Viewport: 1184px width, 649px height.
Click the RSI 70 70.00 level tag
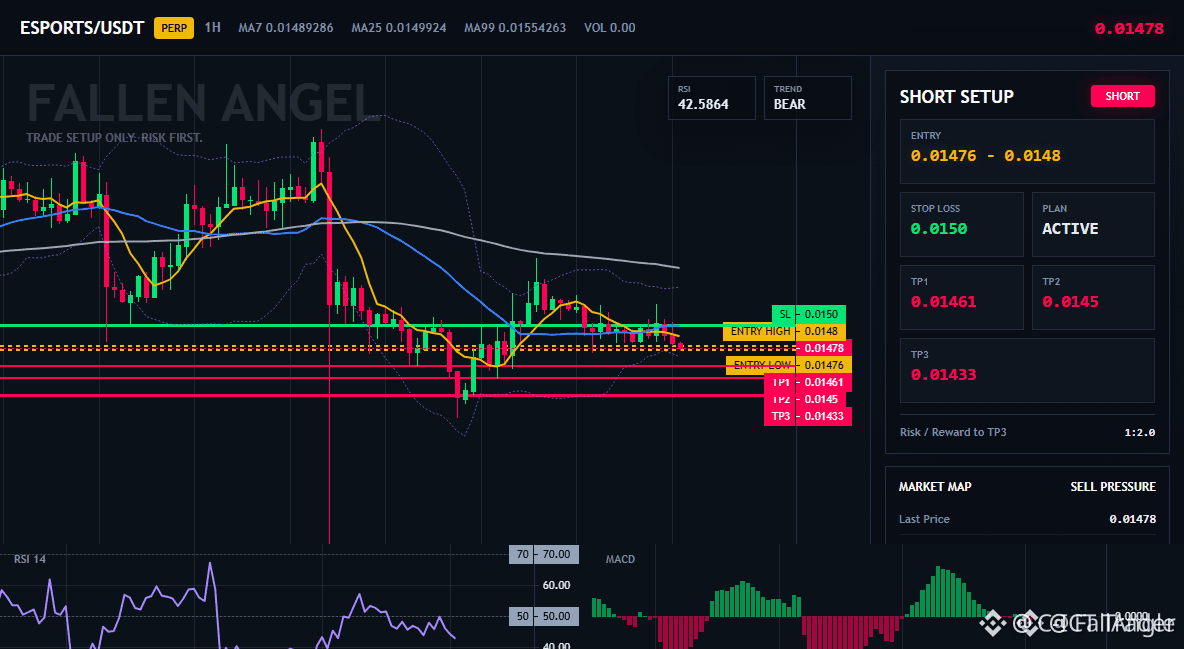click(544, 555)
